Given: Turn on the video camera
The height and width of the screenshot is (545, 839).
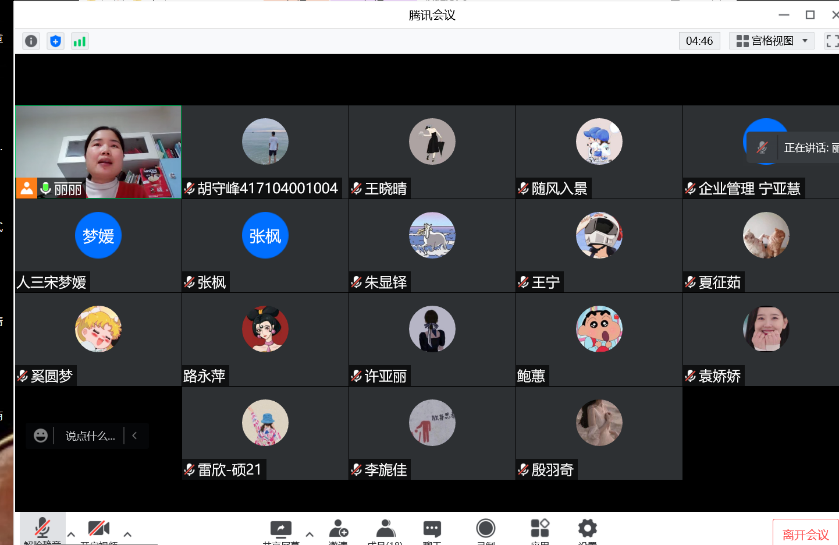Looking at the screenshot, I should [x=98, y=530].
